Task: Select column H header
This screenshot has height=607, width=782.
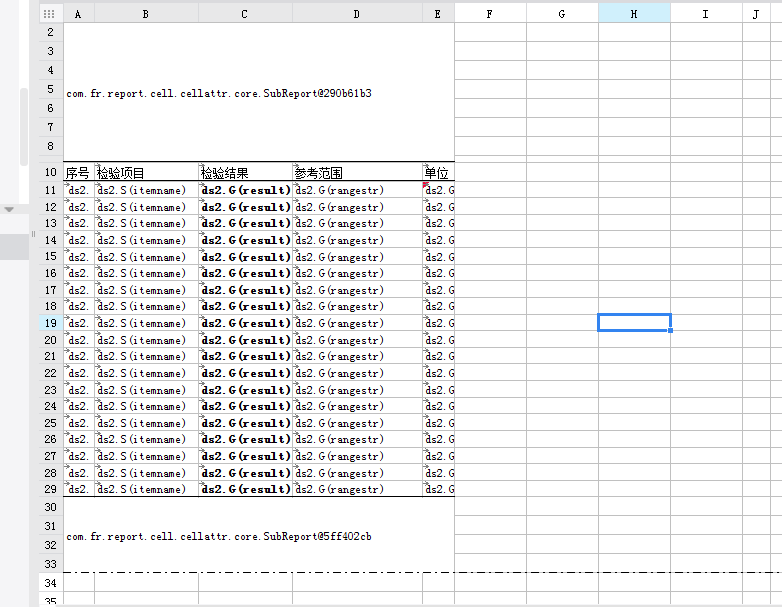Action: [634, 13]
